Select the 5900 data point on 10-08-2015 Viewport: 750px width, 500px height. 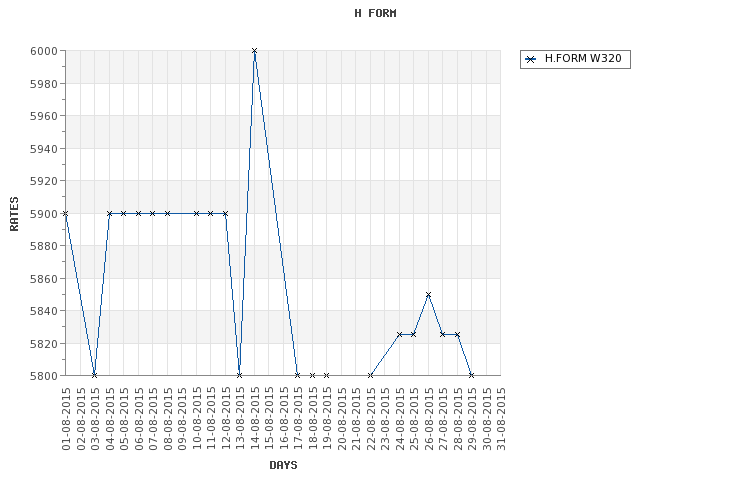pyautogui.click(x=197, y=213)
